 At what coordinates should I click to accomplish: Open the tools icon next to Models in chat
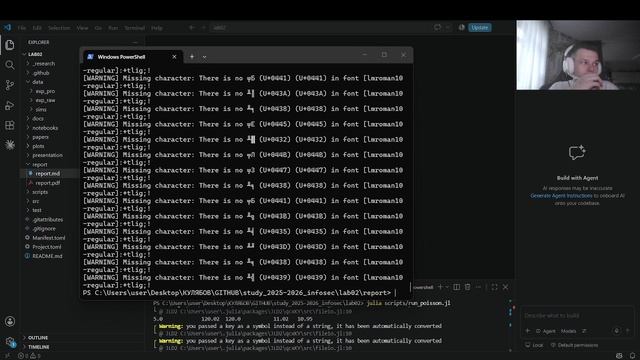(x=584, y=331)
